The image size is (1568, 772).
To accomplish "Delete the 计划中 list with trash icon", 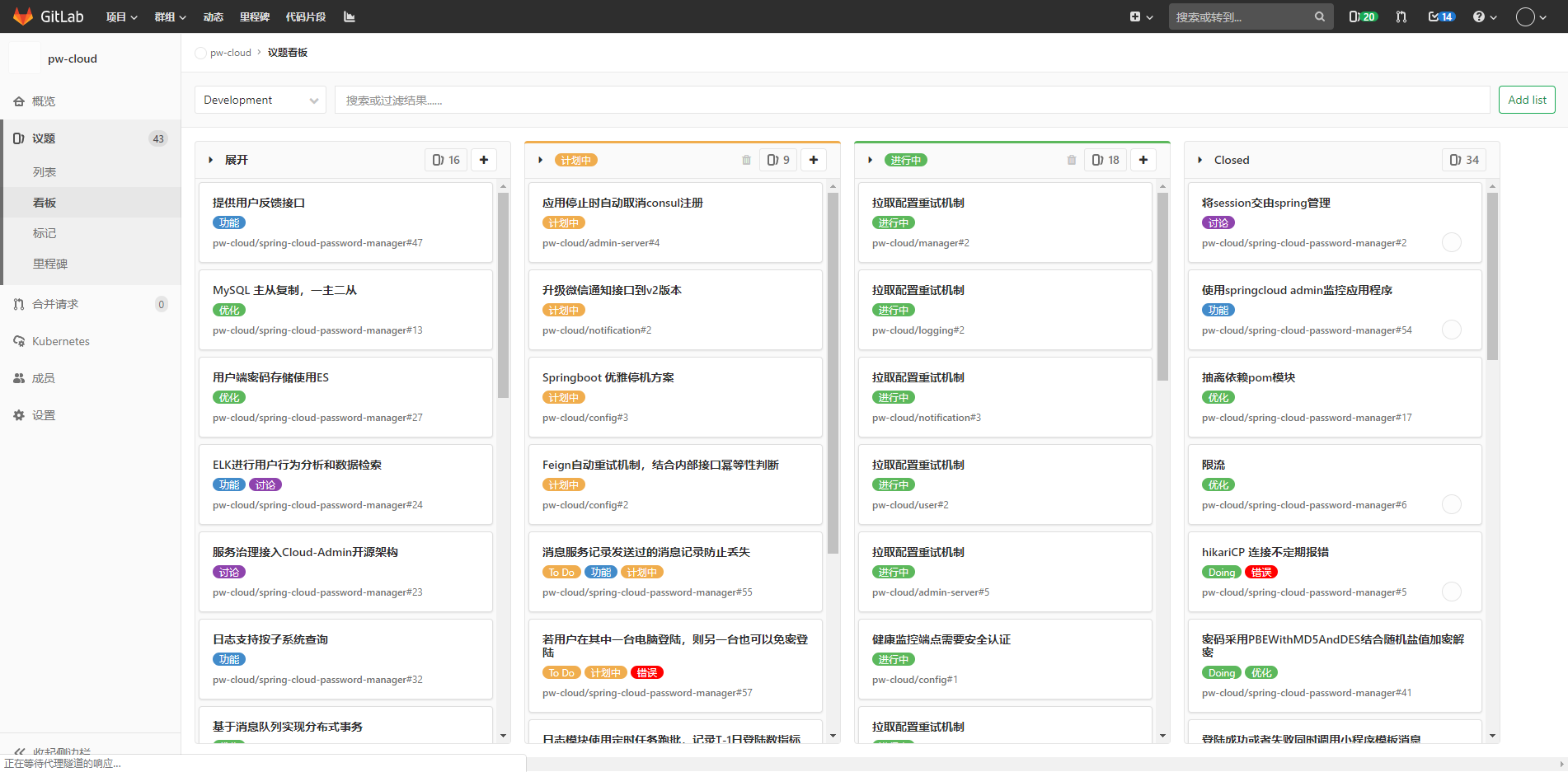I will coord(746,160).
